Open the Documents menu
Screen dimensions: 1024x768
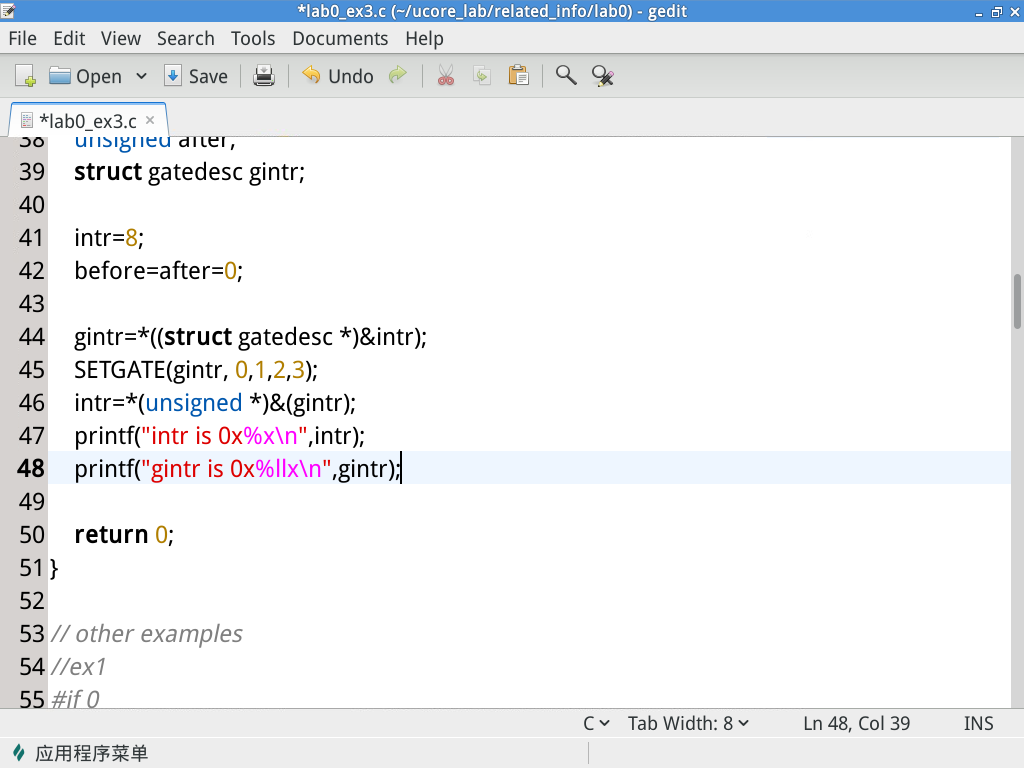(x=340, y=38)
